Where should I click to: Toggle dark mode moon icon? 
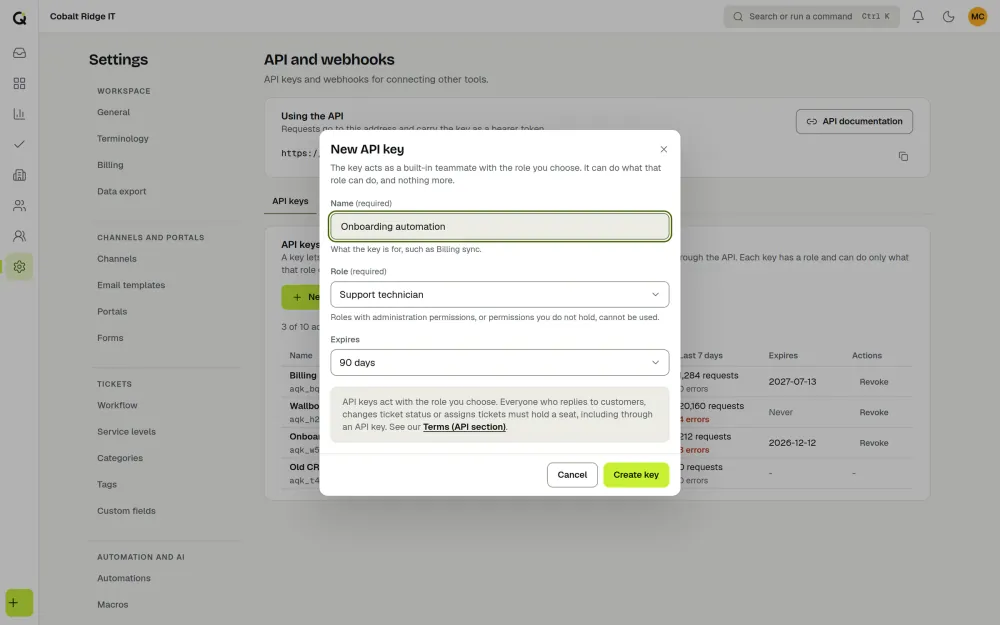pyautogui.click(x=948, y=17)
